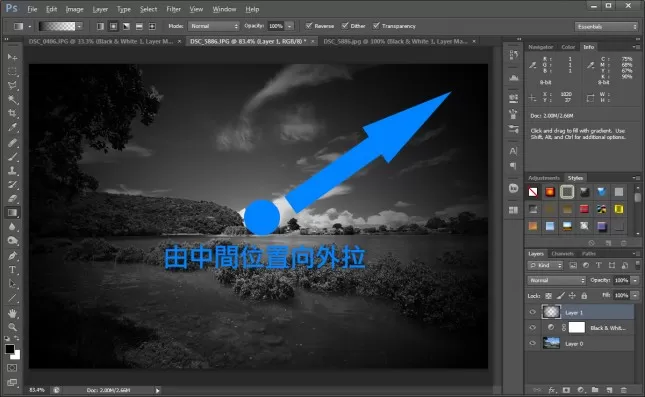Open the layer Kind filter dropdown
This screenshot has height=397, width=645.
545,265
